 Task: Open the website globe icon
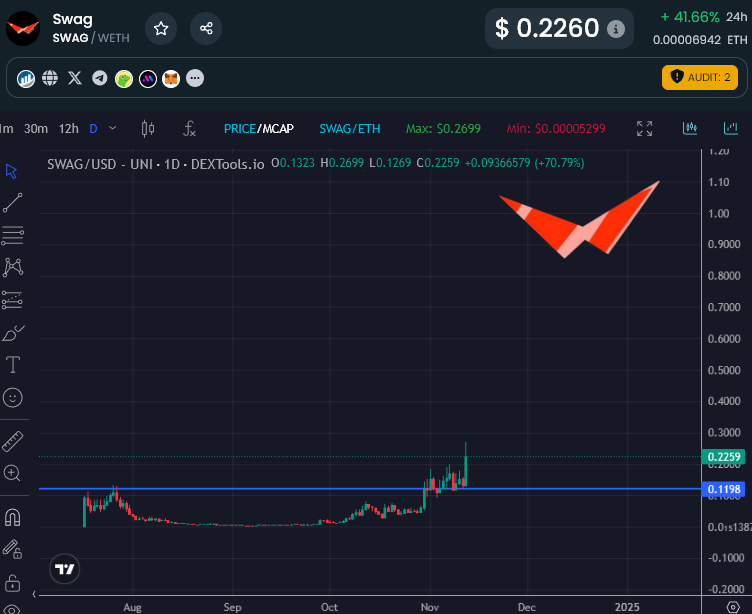[x=50, y=78]
